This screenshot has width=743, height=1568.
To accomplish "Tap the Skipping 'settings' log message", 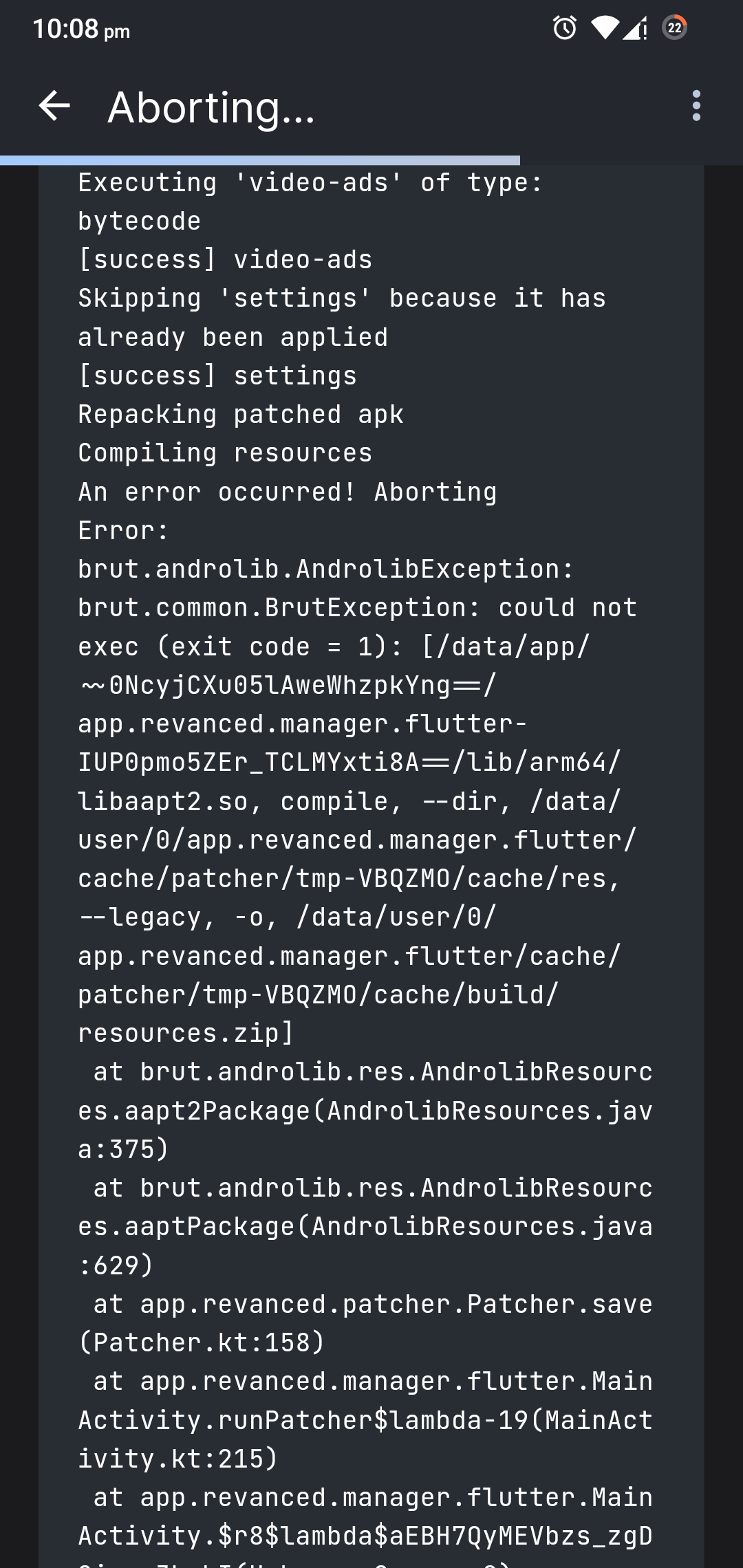I will [x=342, y=297].
